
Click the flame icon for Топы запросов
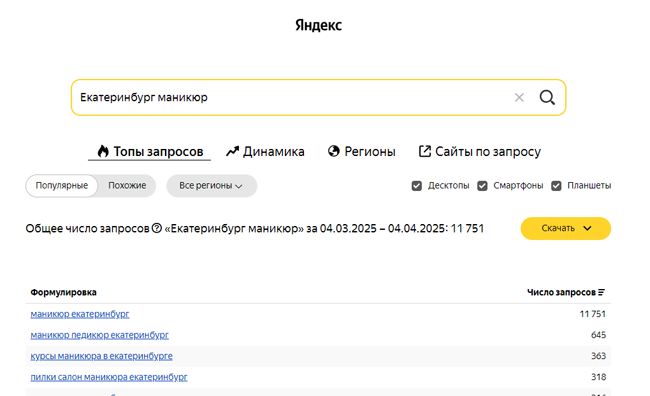[x=103, y=151]
